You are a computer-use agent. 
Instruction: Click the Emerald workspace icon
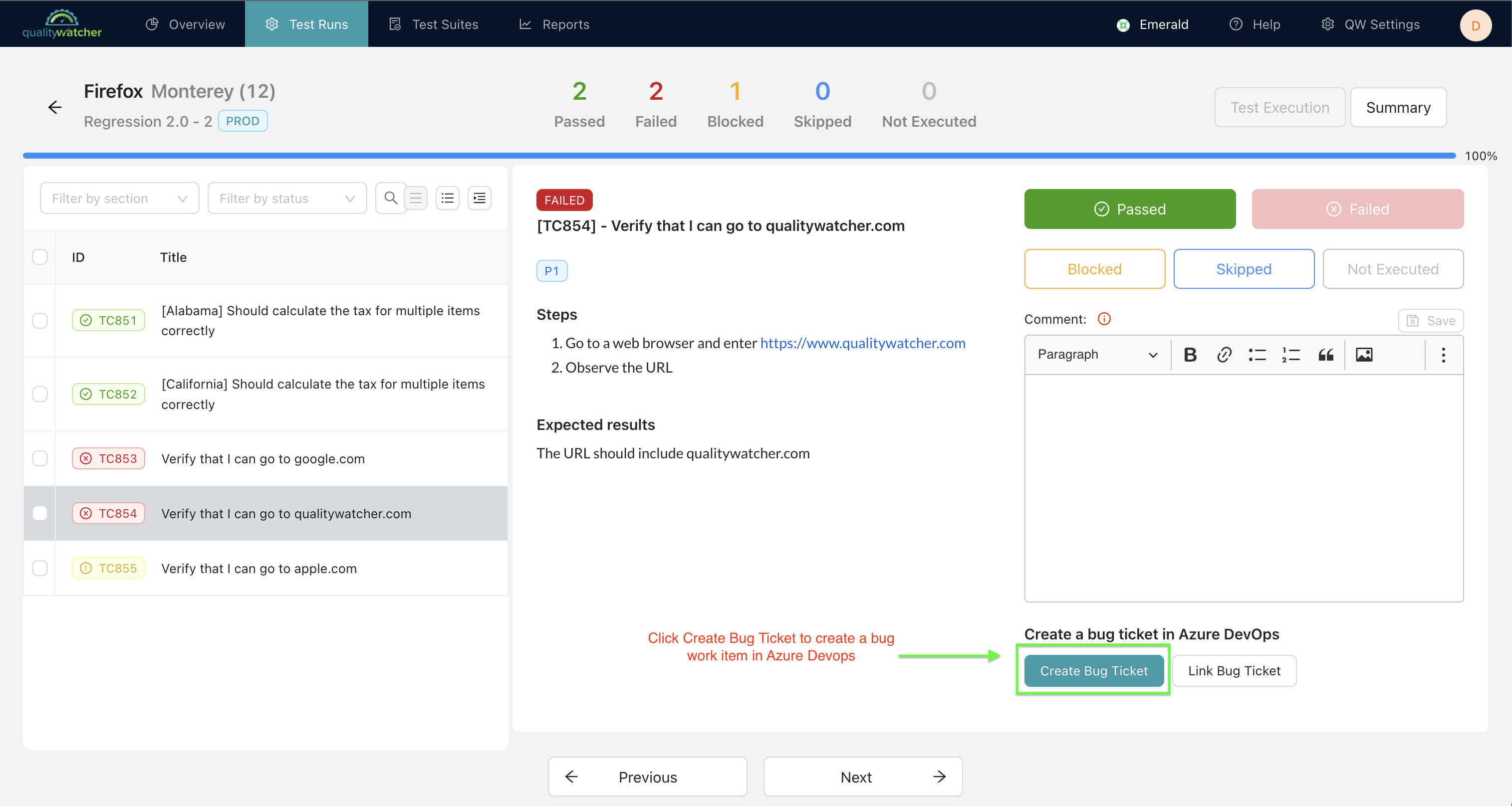tap(1123, 24)
